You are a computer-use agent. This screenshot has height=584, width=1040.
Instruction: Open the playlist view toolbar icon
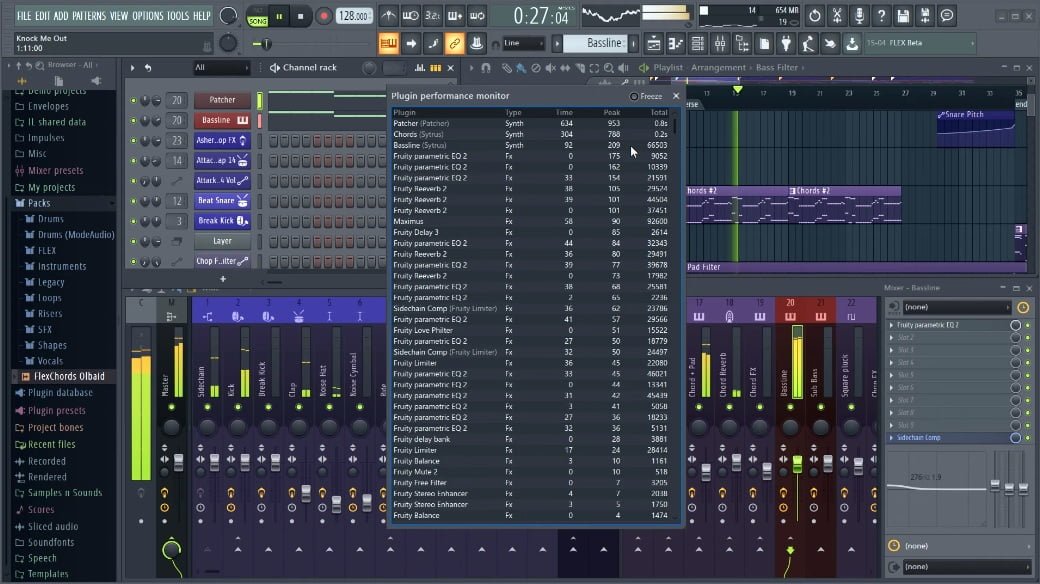pos(653,44)
